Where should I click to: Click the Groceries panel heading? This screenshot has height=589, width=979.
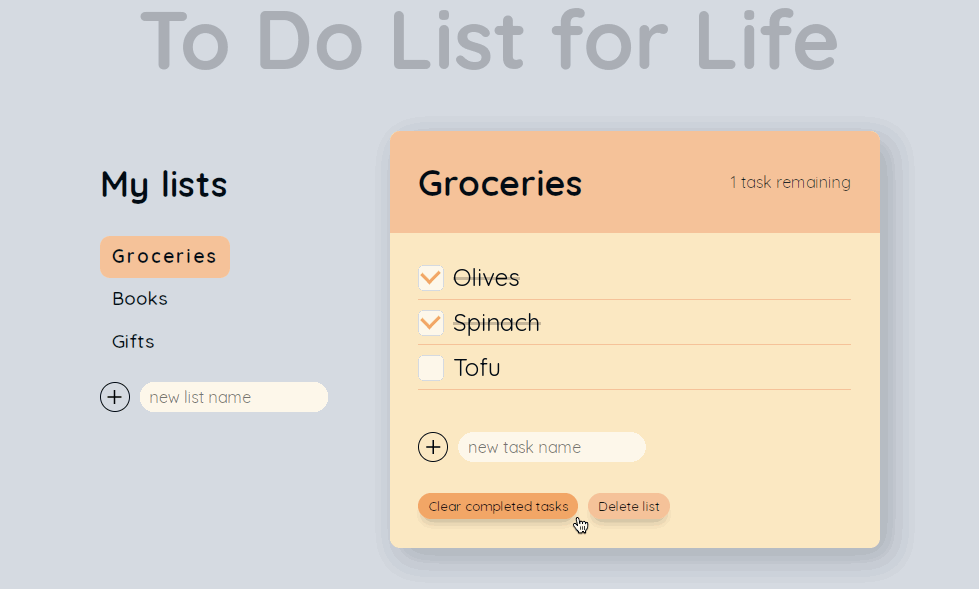(500, 183)
